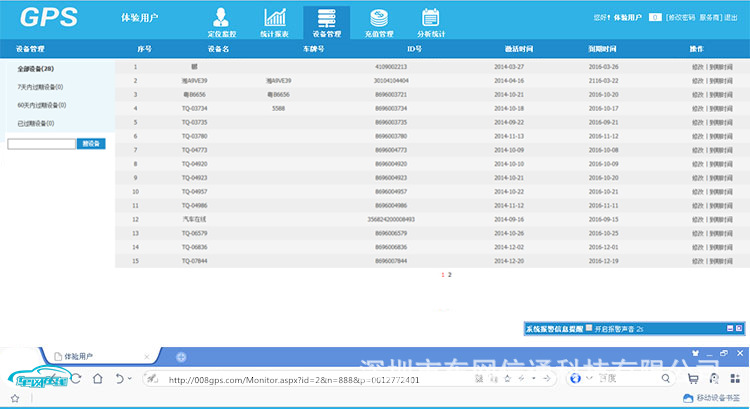750x409 pixels.
Task: Click the device search input field
Action: coord(41,144)
